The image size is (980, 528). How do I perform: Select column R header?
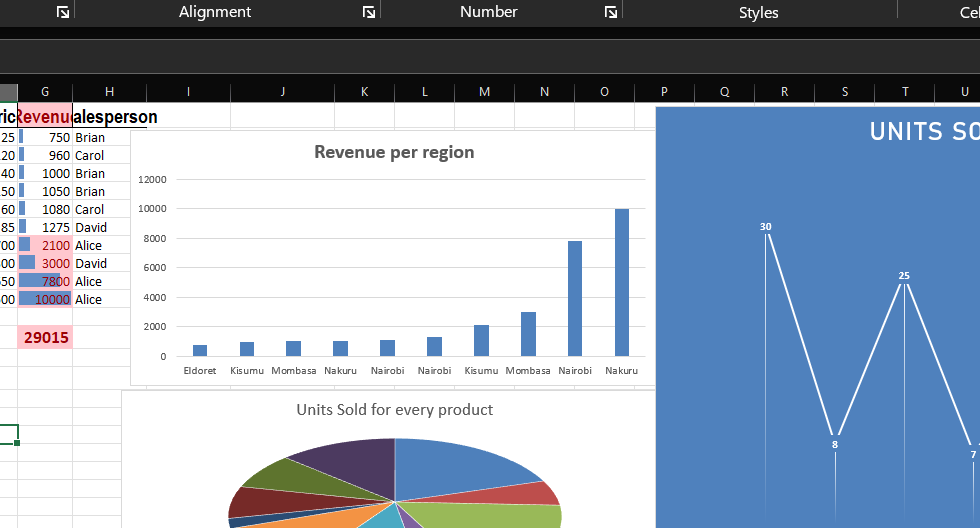(784, 92)
